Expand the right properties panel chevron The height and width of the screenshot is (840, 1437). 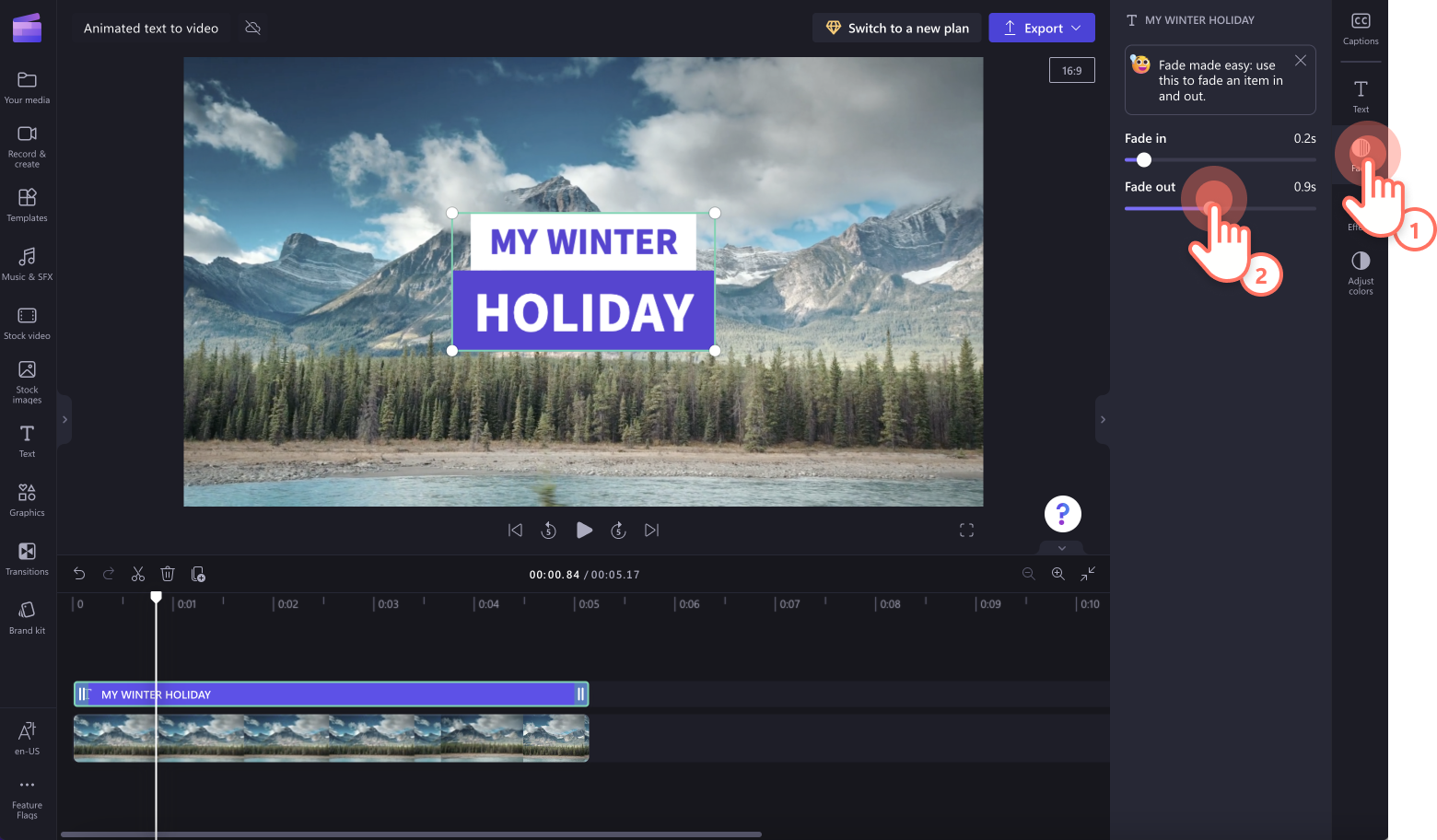(1103, 419)
